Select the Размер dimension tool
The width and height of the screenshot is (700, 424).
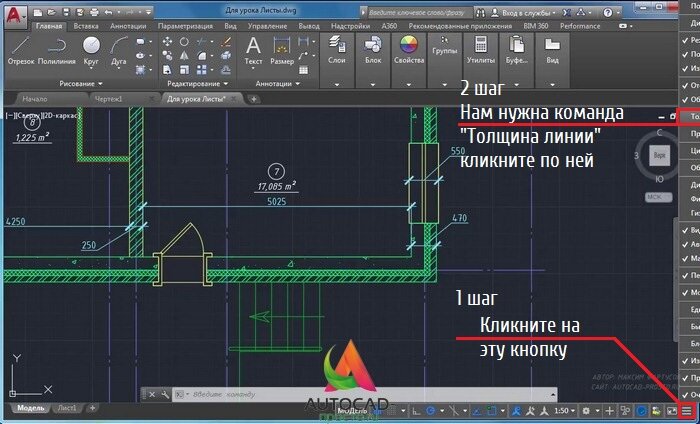click(x=282, y=51)
